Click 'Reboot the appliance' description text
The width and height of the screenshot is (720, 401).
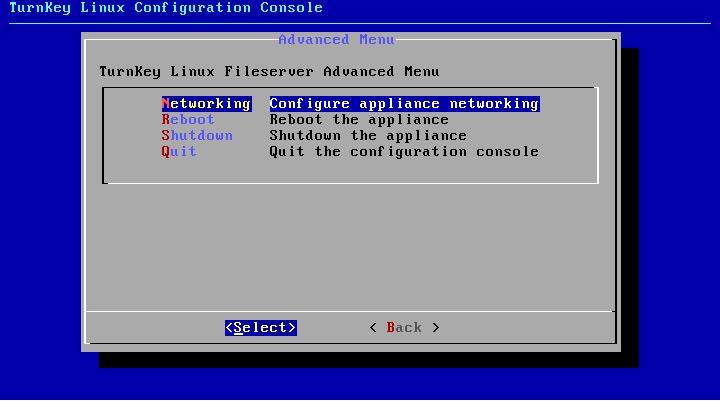[x=359, y=119]
